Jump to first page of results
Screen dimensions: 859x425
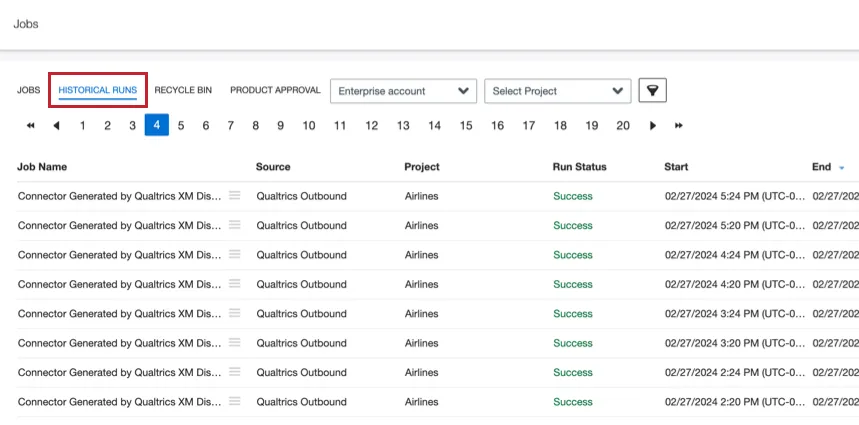(x=31, y=125)
